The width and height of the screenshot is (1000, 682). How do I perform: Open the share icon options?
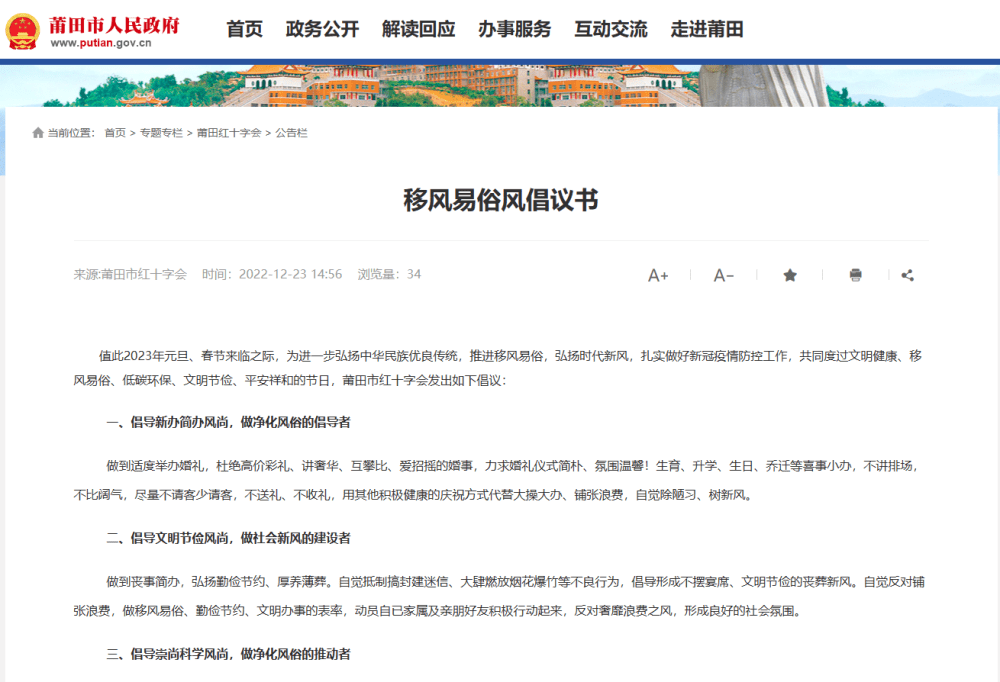[x=907, y=275]
